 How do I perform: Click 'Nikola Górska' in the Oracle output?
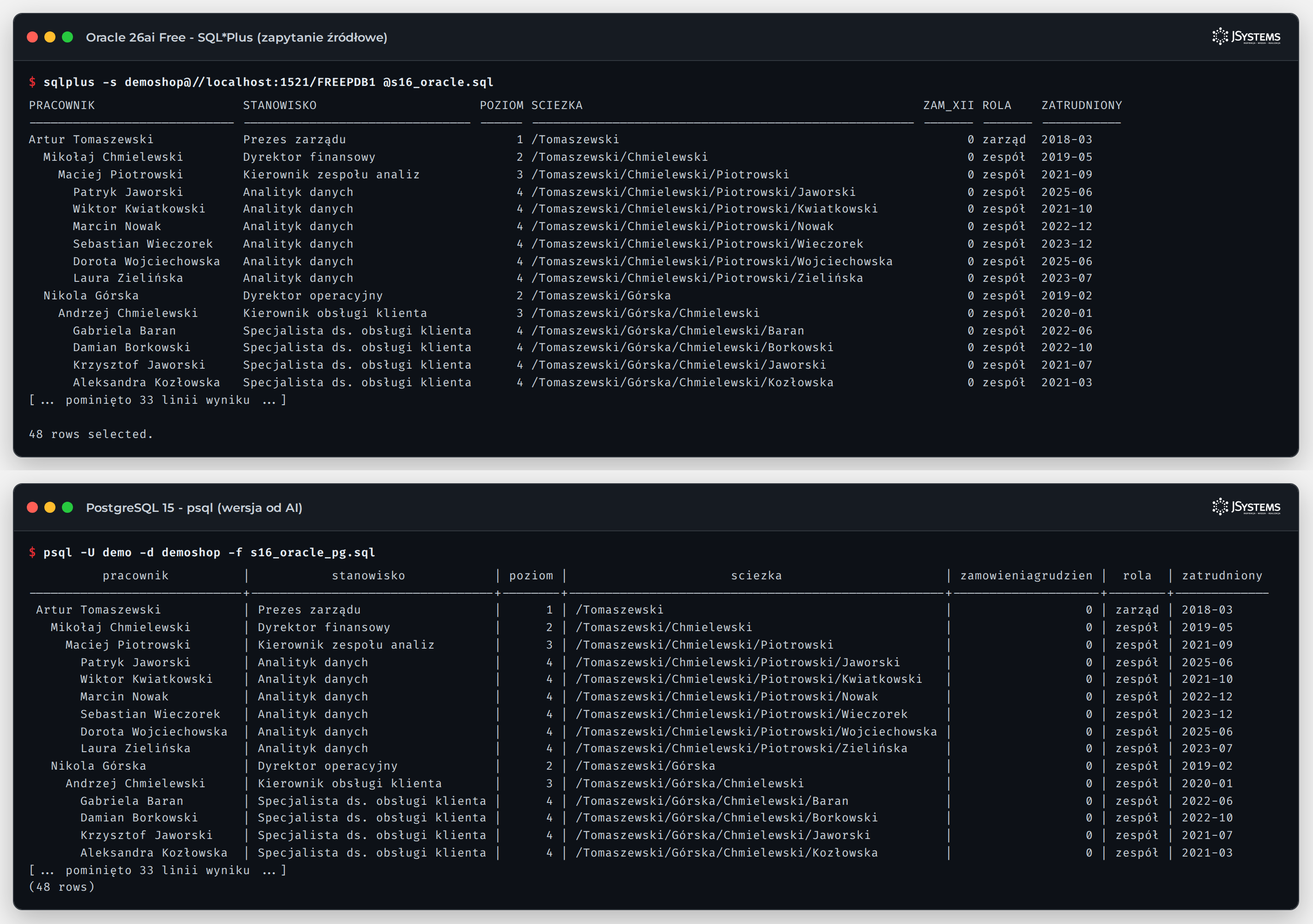[x=91, y=296]
